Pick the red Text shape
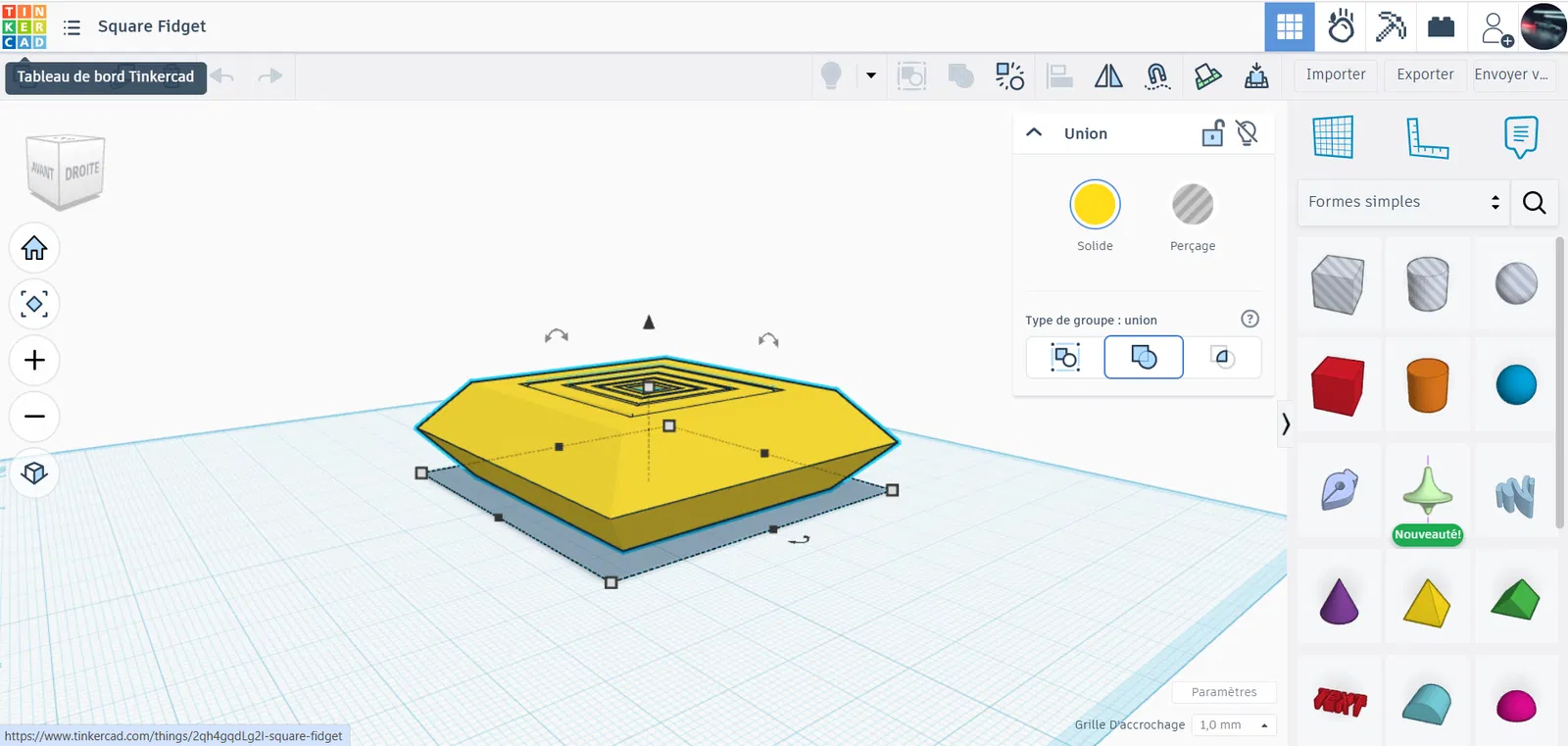The width and height of the screenshot is (1568, 746). pos(1338,701)
